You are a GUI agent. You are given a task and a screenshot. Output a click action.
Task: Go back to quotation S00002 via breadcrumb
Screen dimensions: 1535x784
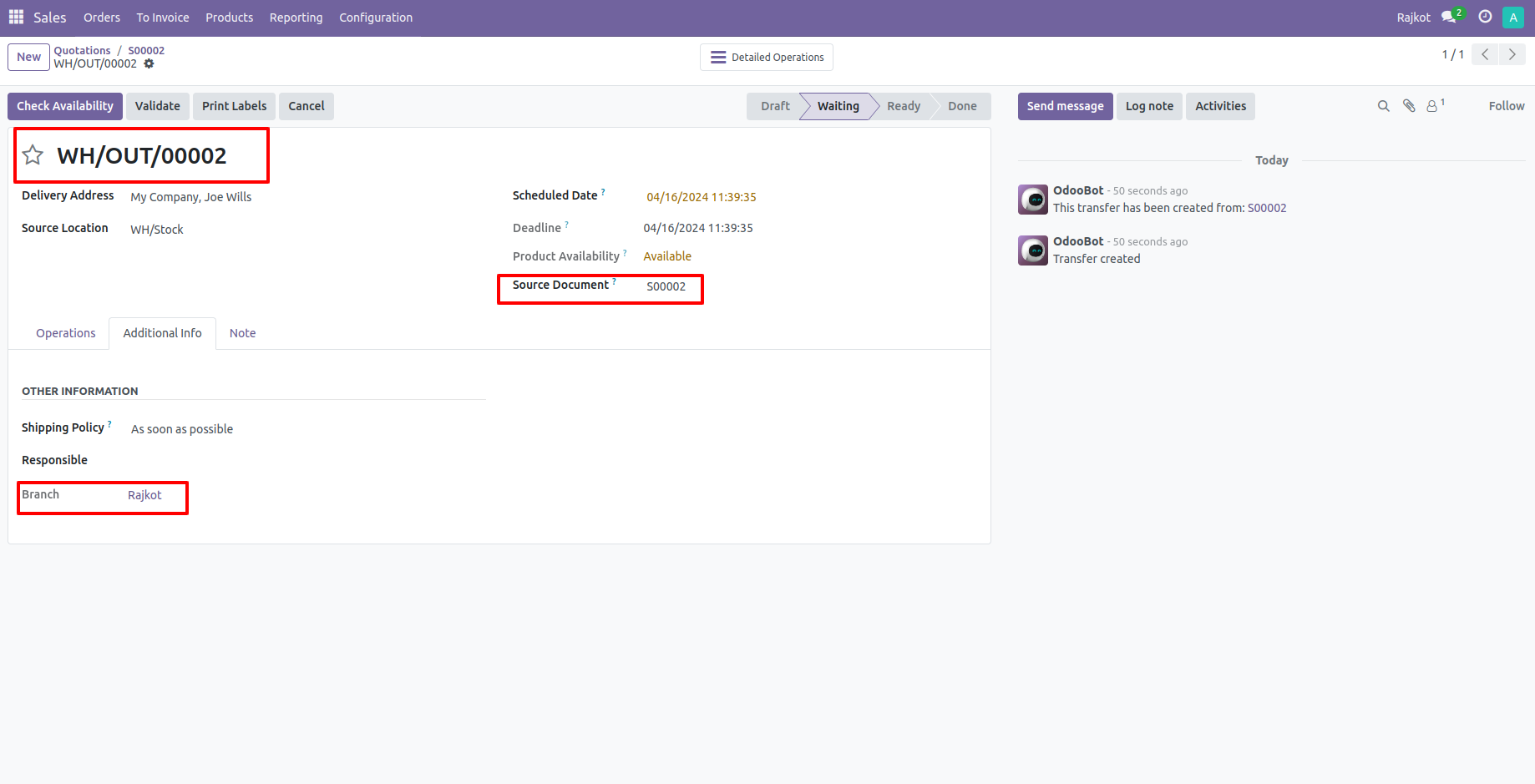pos(145,50)
